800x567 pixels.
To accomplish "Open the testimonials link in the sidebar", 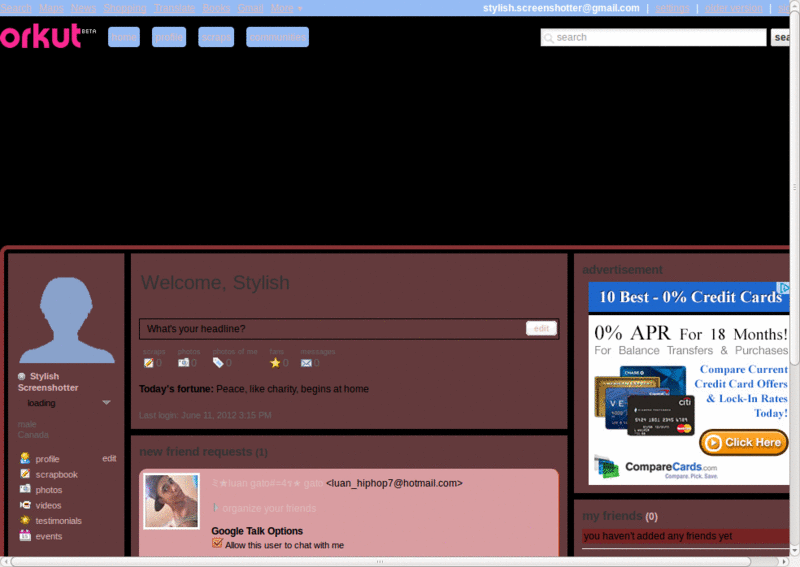I will [58, 521].
